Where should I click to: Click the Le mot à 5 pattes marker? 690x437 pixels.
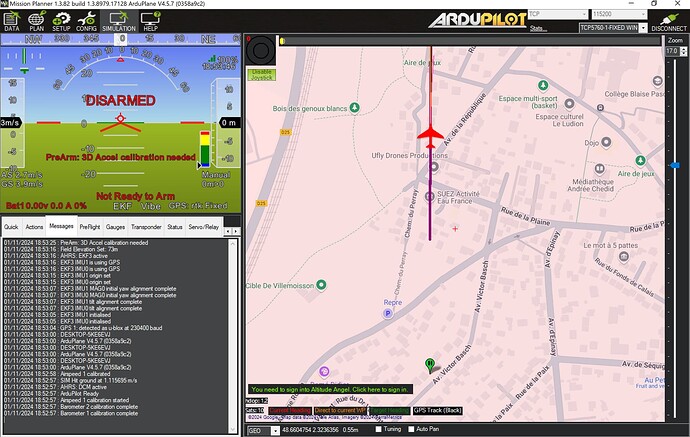[x=624, y=256]
